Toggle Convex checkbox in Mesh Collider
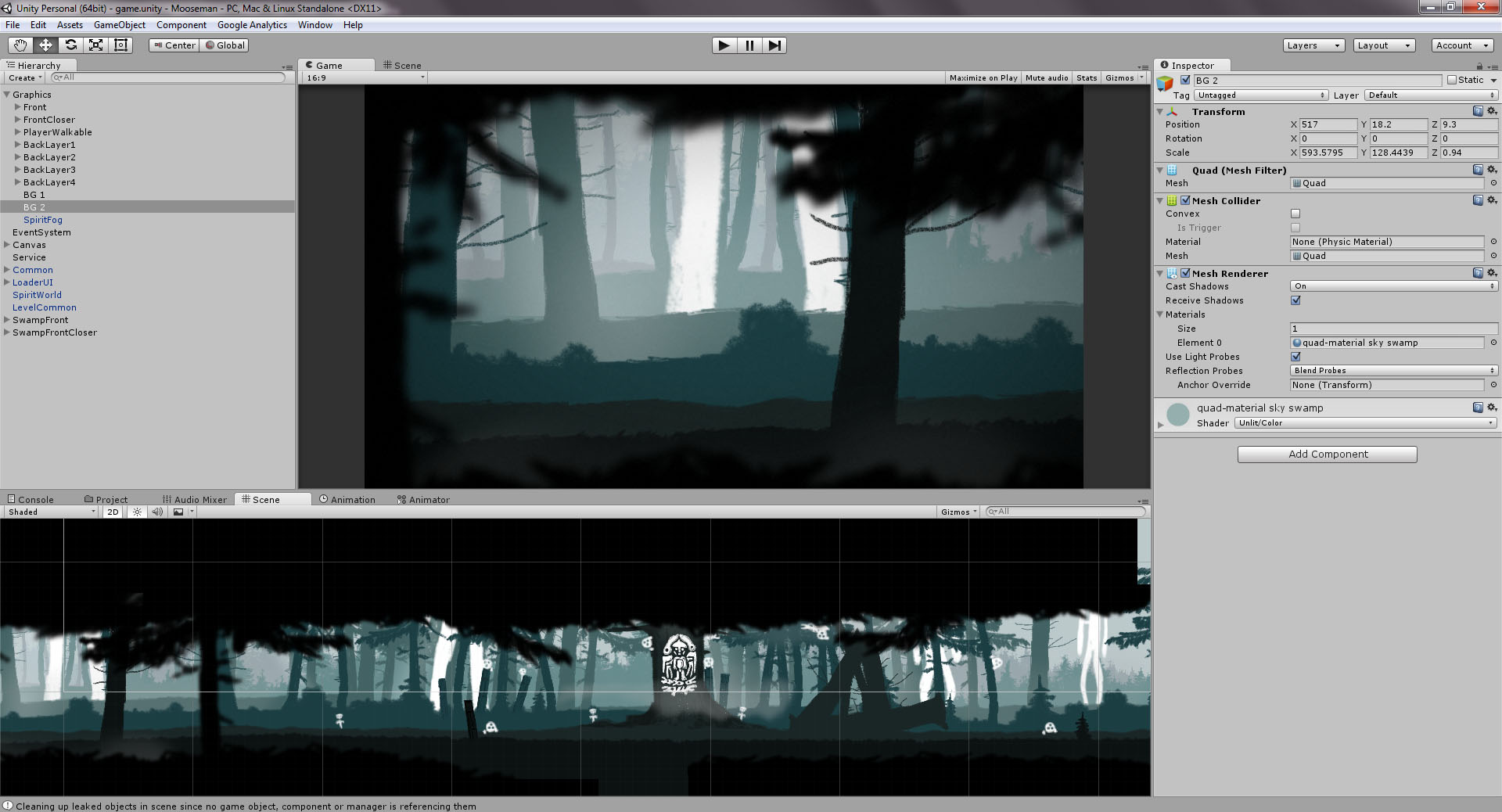This screenshot has height=812, width=1502. 1295,214
